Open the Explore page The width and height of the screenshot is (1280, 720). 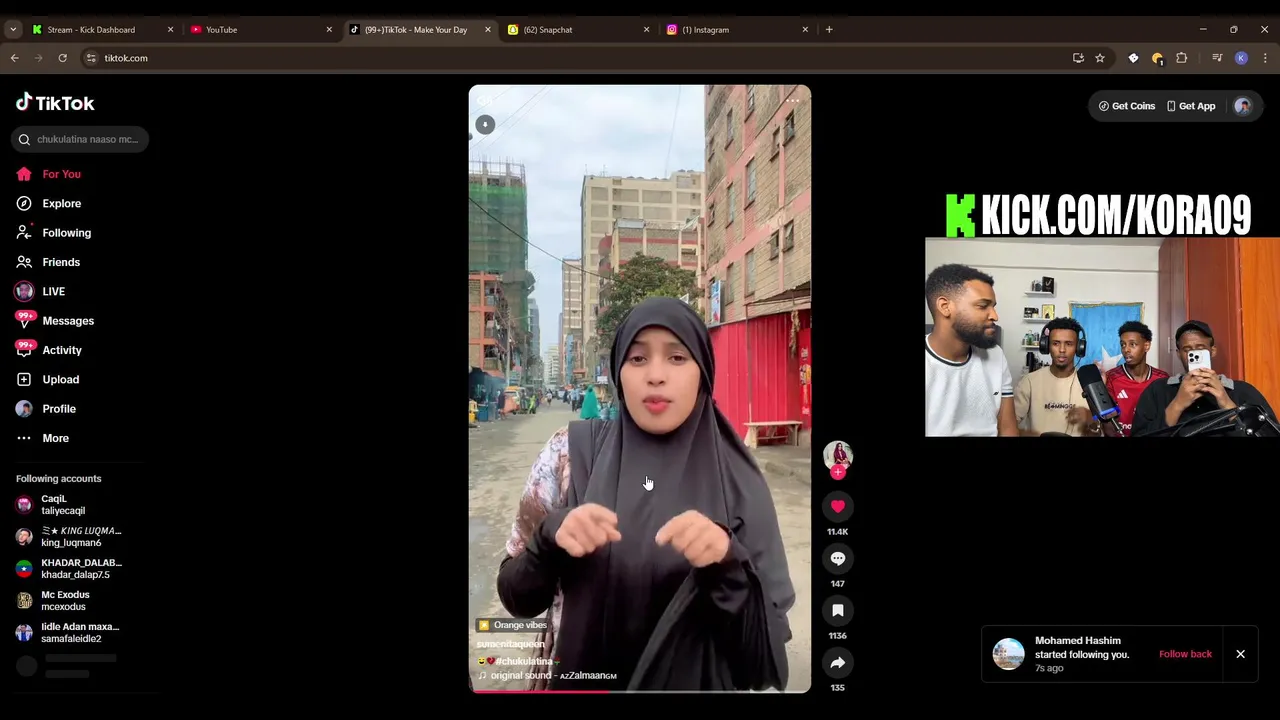(x=48, y=203)
